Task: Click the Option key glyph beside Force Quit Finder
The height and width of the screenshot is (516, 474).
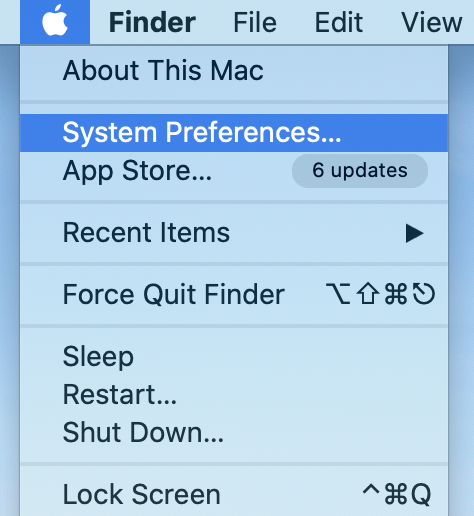Action: pos(338,294)
